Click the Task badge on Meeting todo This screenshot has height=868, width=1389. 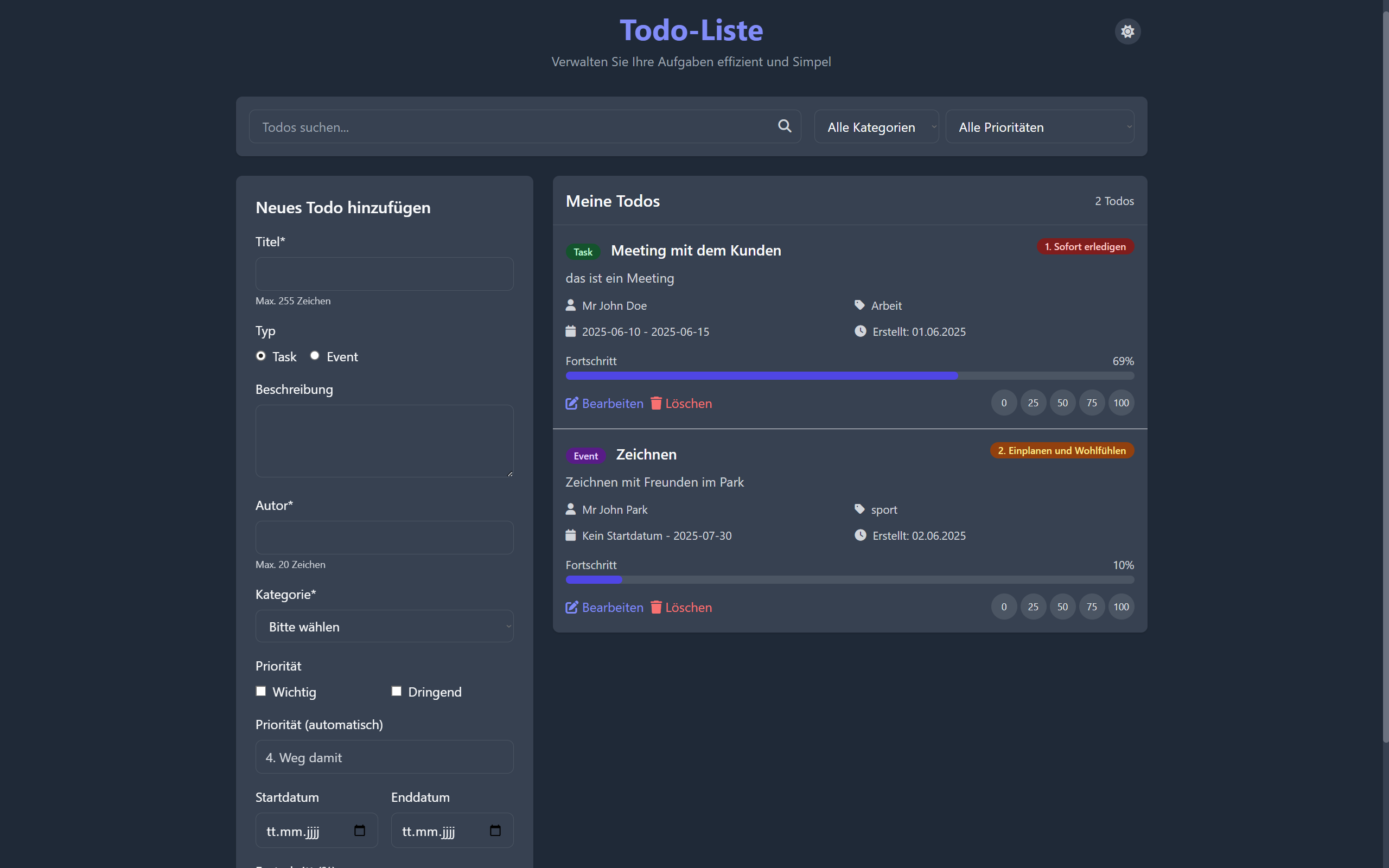tap(583, 251)
